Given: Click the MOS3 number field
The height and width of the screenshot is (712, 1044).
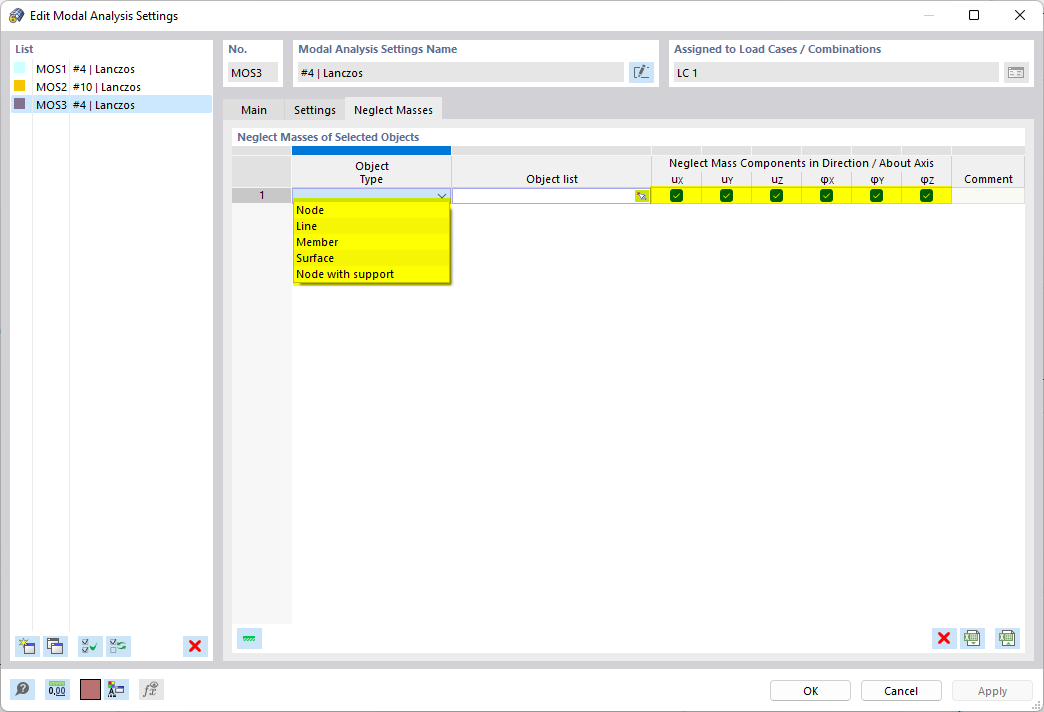Looking at the screenshot, I should pyautogui.click(x=253, y=73).
